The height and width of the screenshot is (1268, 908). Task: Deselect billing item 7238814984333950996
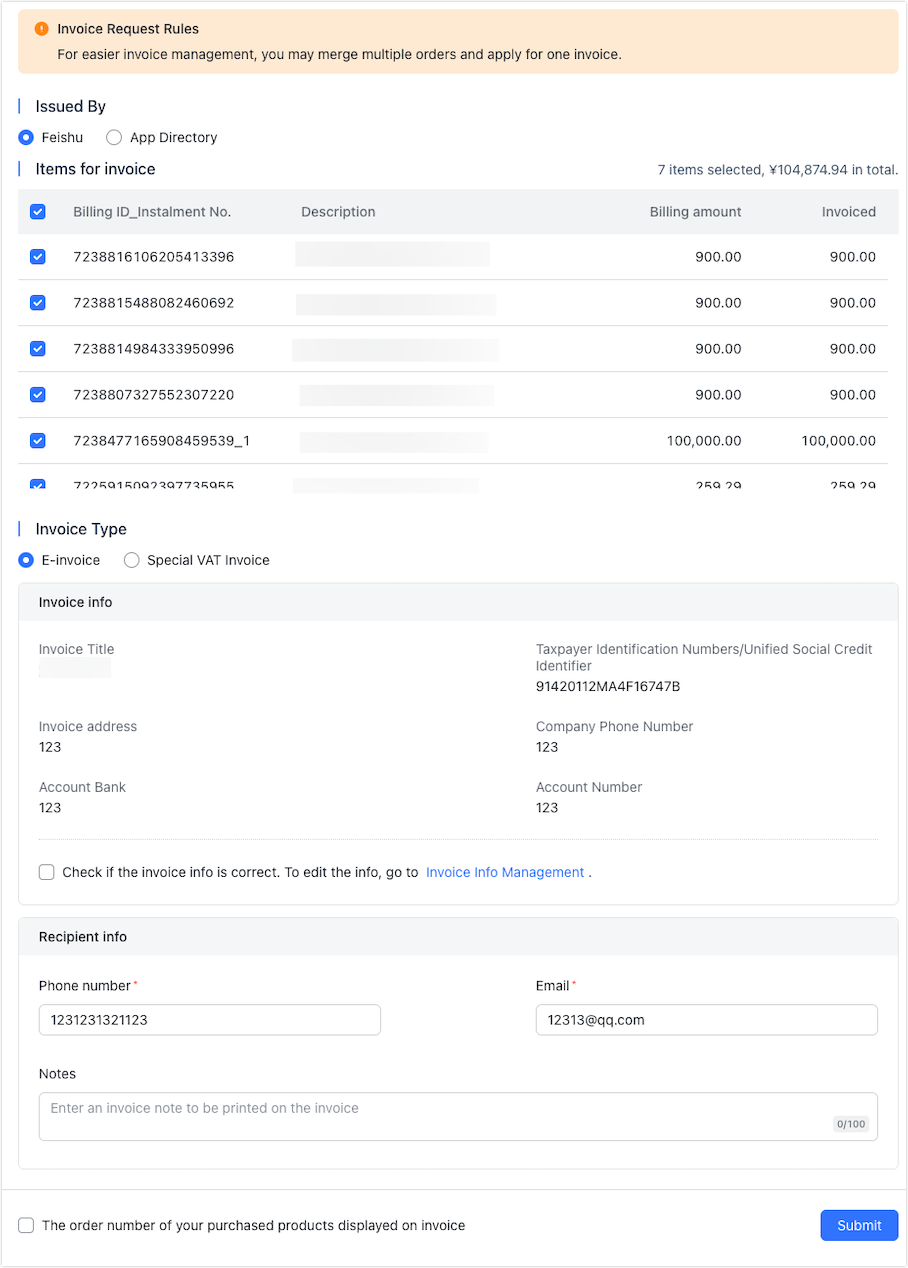pos(37,348)
